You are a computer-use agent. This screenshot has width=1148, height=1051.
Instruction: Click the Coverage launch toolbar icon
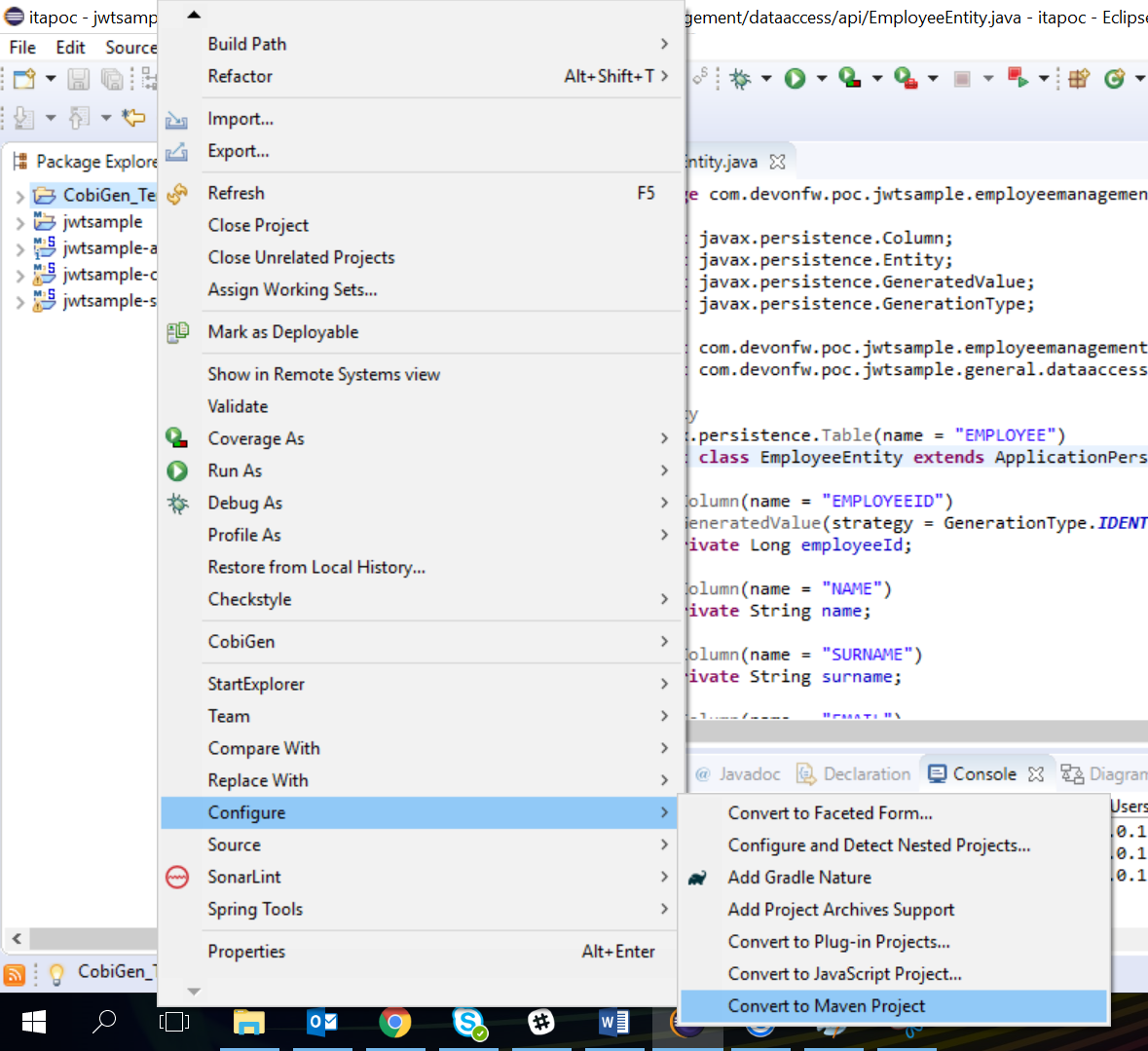tap(850, 79)
